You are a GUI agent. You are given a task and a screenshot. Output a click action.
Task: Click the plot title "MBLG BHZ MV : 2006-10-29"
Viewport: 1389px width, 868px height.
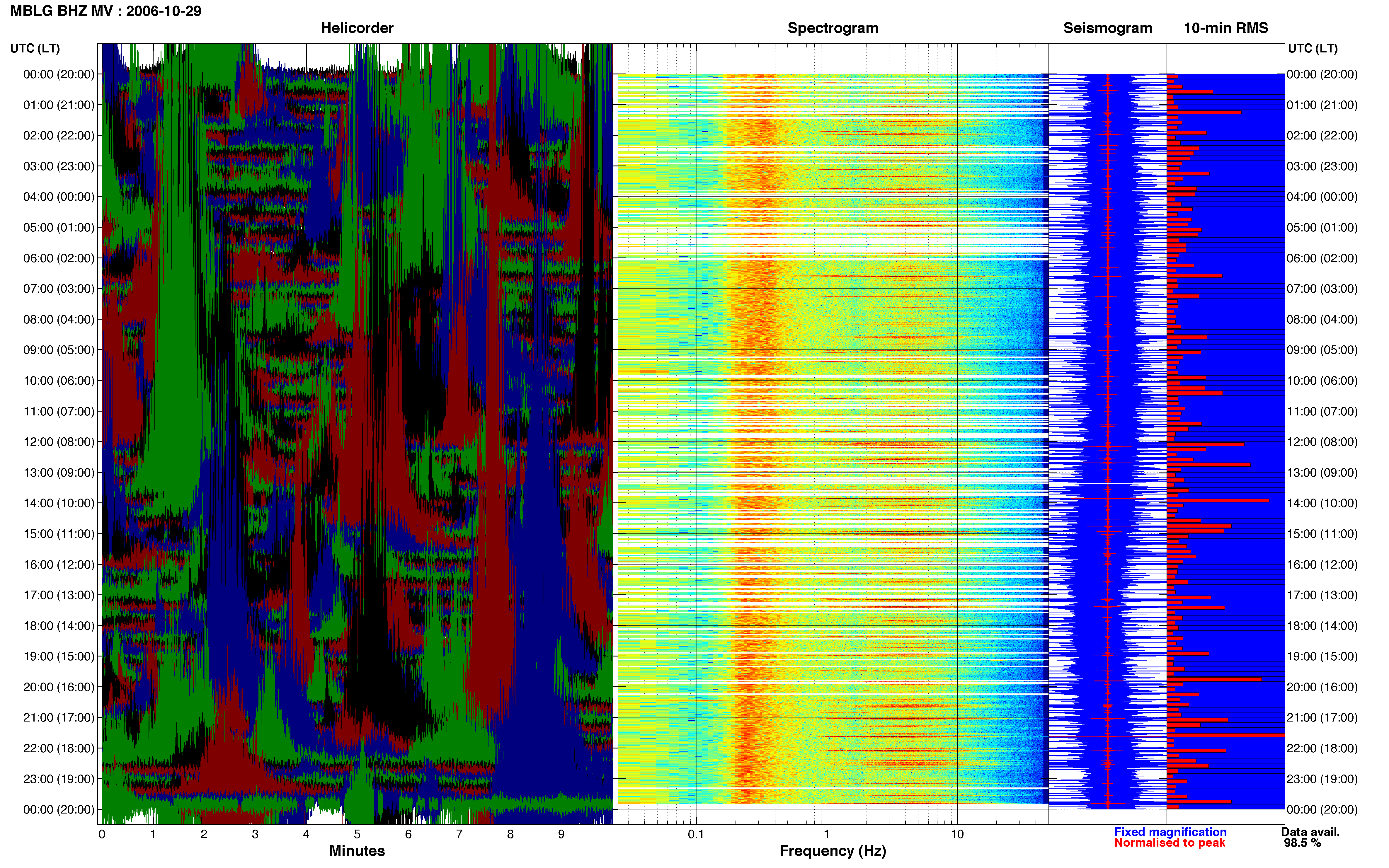106,11
